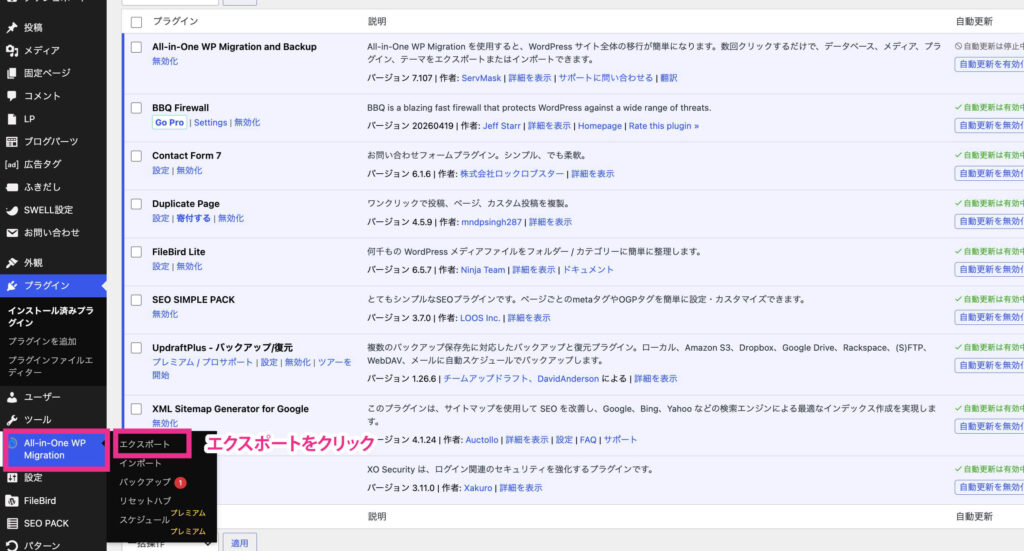Open Ninja Team author link
Image resolution: width=1024 pixels, height=551 pixels.
(483, 270)
